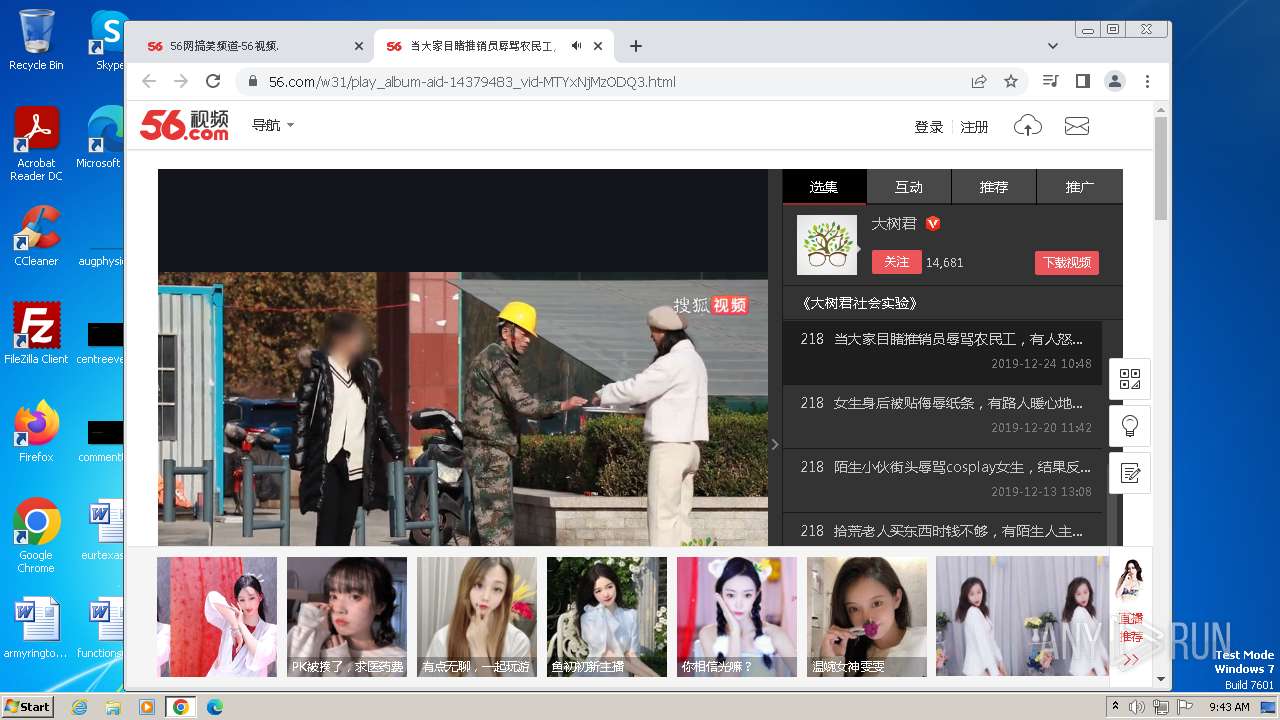The height and width of the screenshot is (720, 1280).
Task: Open the 鱼初初新主播 thumbnail
Action: click(607, 617)
